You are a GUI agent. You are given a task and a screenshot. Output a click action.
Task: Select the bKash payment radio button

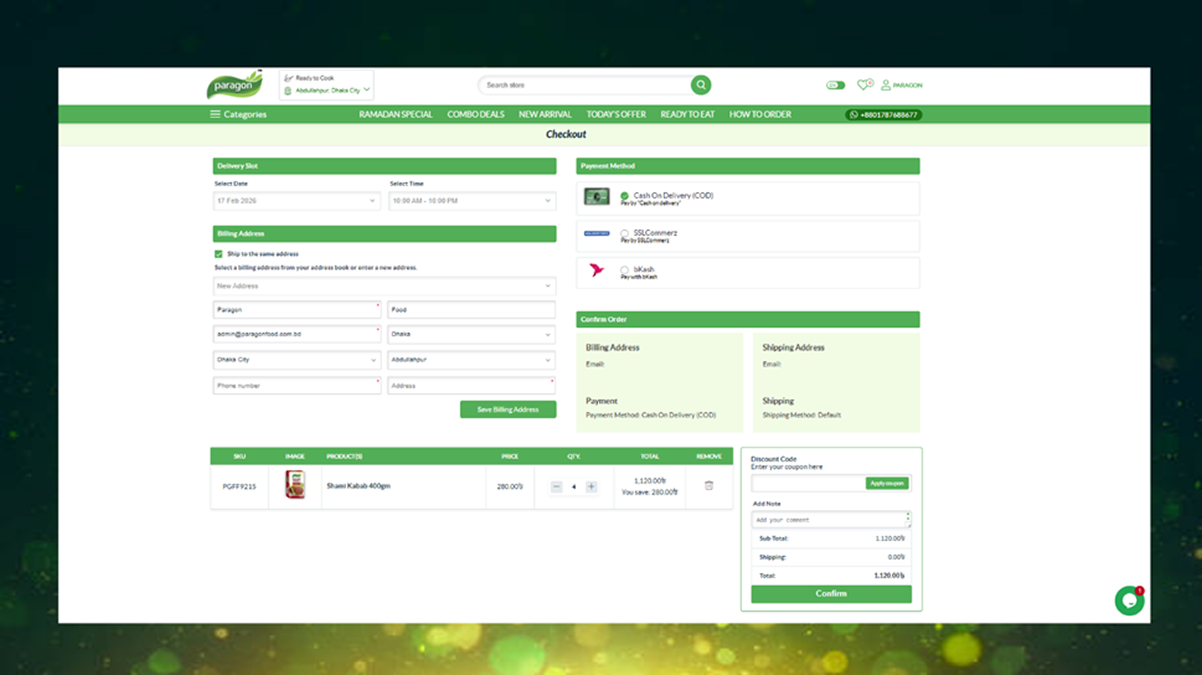(627, 268)
